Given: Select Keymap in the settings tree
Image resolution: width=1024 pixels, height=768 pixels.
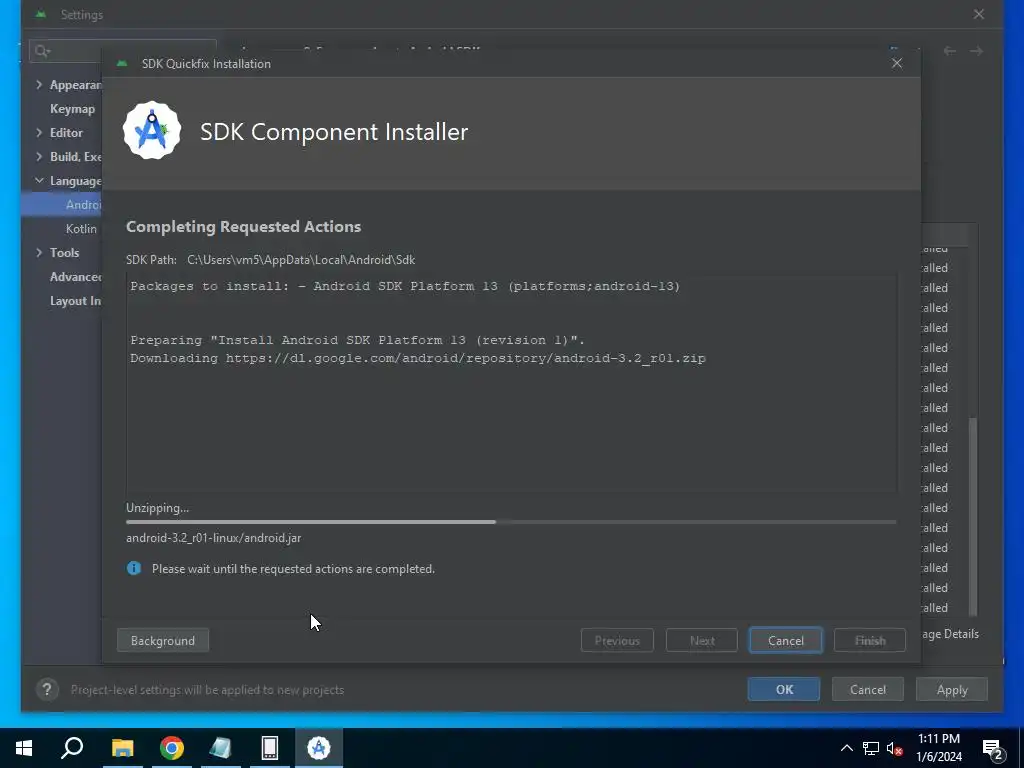Looking at the screenshot, I should click(72, 108).
